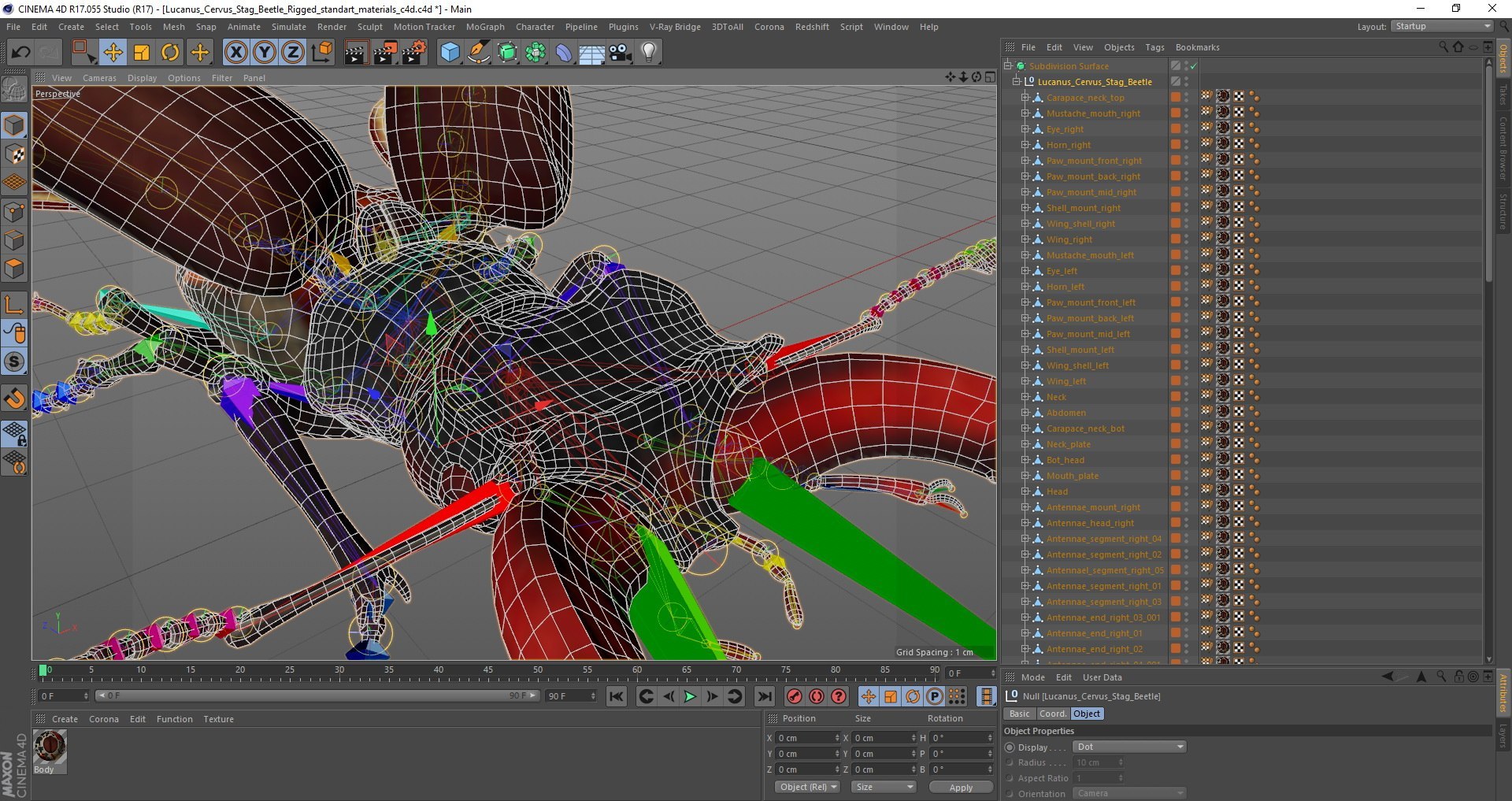Expand the Carapace_neck_top object
Viewport: 1512px width, 801px height.
click(1025, 98)
